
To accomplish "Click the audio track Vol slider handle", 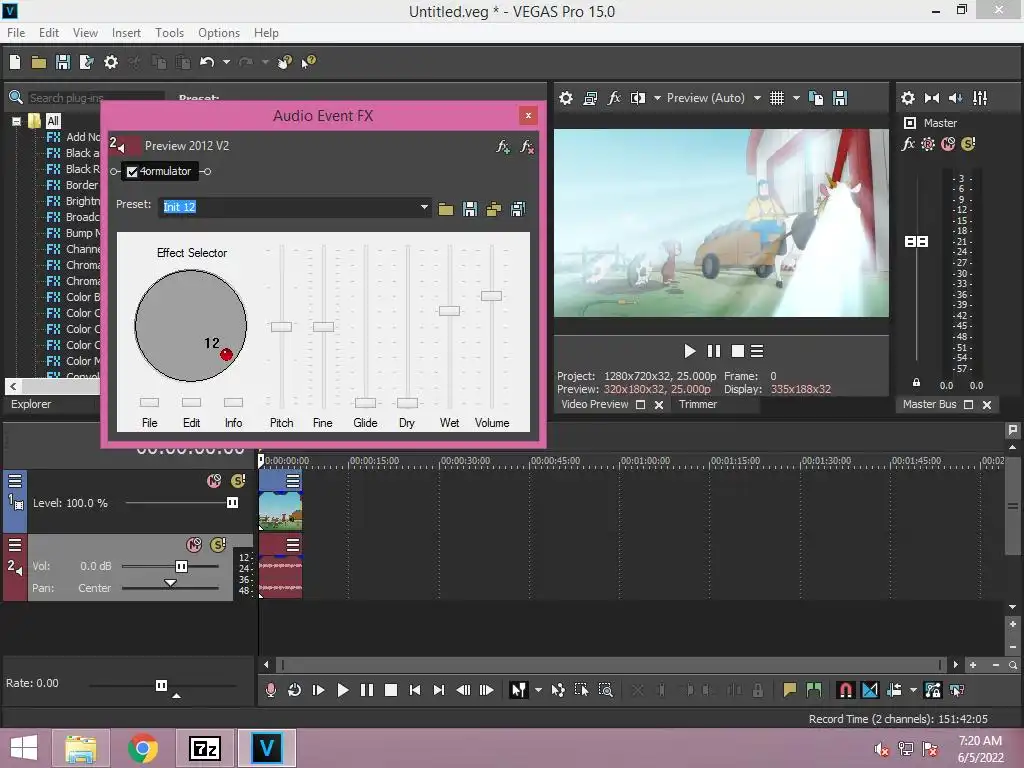I will [182, 566].
